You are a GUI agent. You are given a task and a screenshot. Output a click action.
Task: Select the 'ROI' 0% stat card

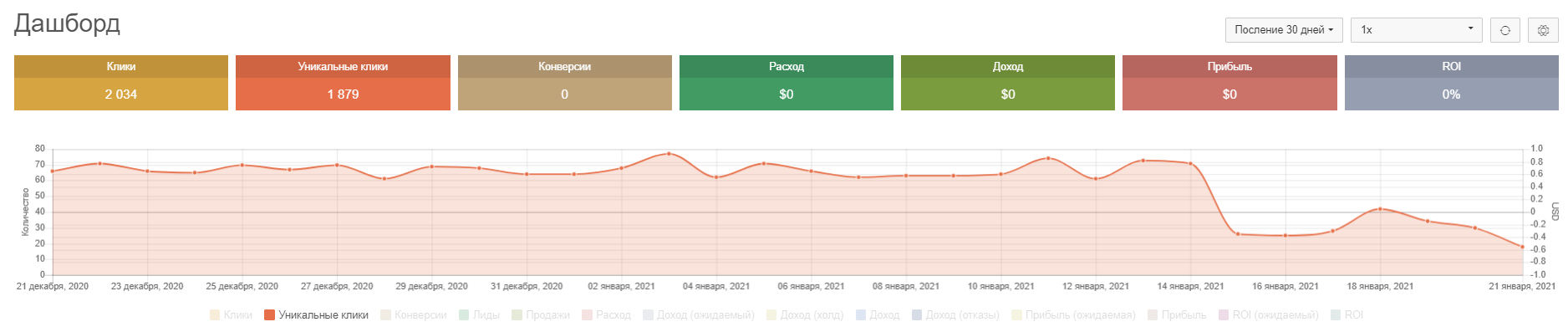pos(1452,83)
